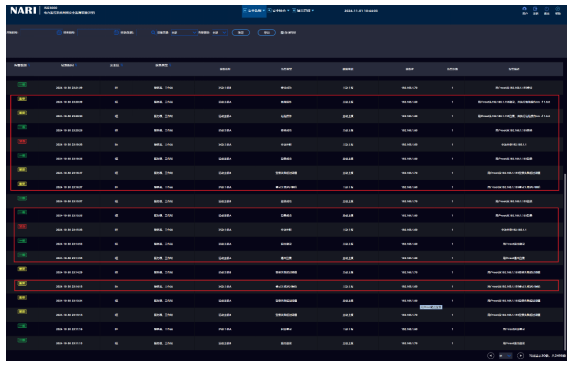Screen dimensions: 572x368
Task: Open the page number dropdown in pagination
Action: (505, 356)
